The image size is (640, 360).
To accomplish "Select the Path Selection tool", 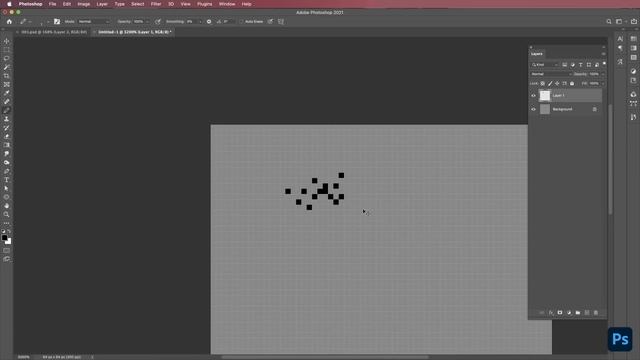I will (x=7, y=188).
